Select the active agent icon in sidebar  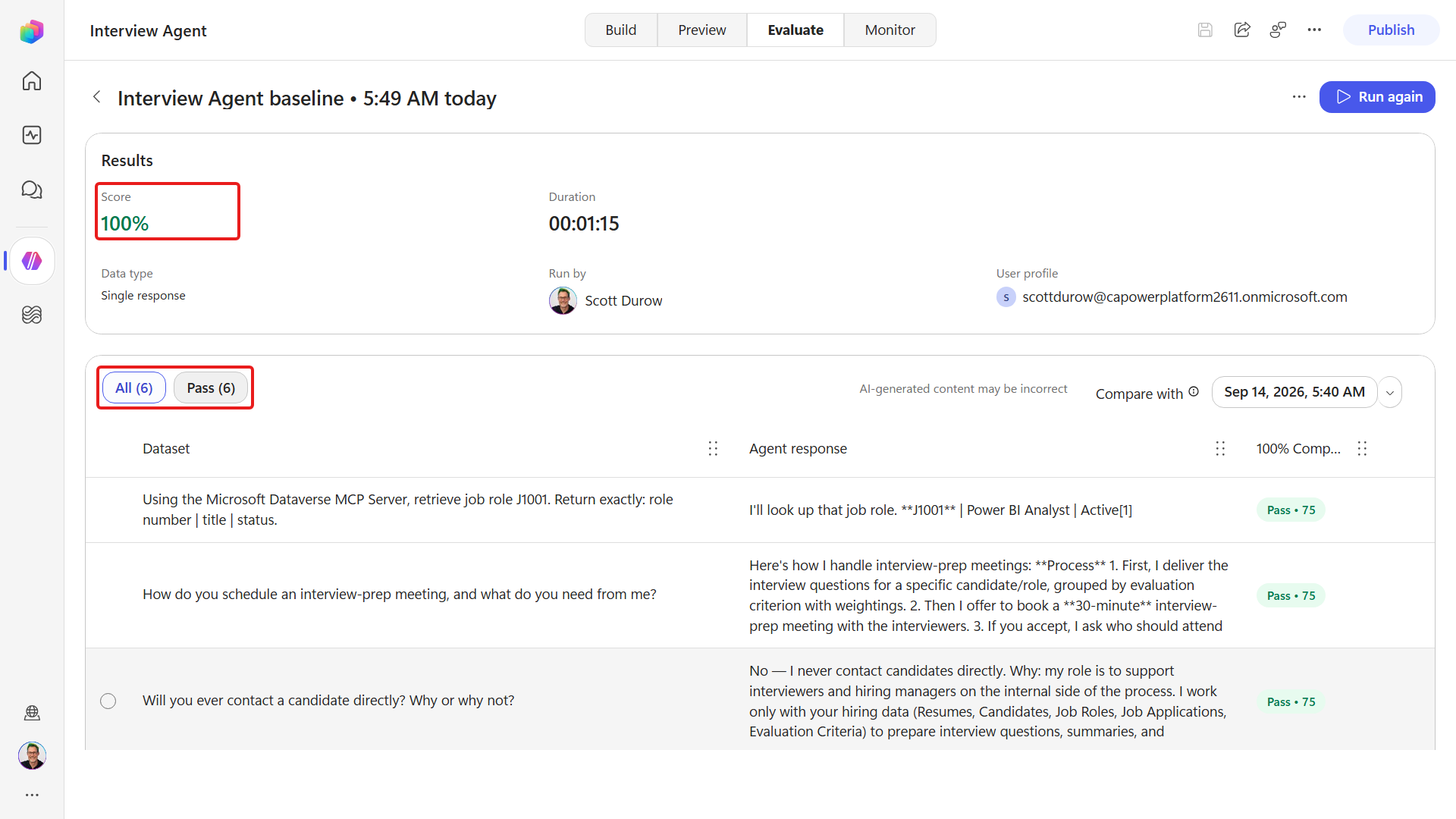(x=32, y=261)
